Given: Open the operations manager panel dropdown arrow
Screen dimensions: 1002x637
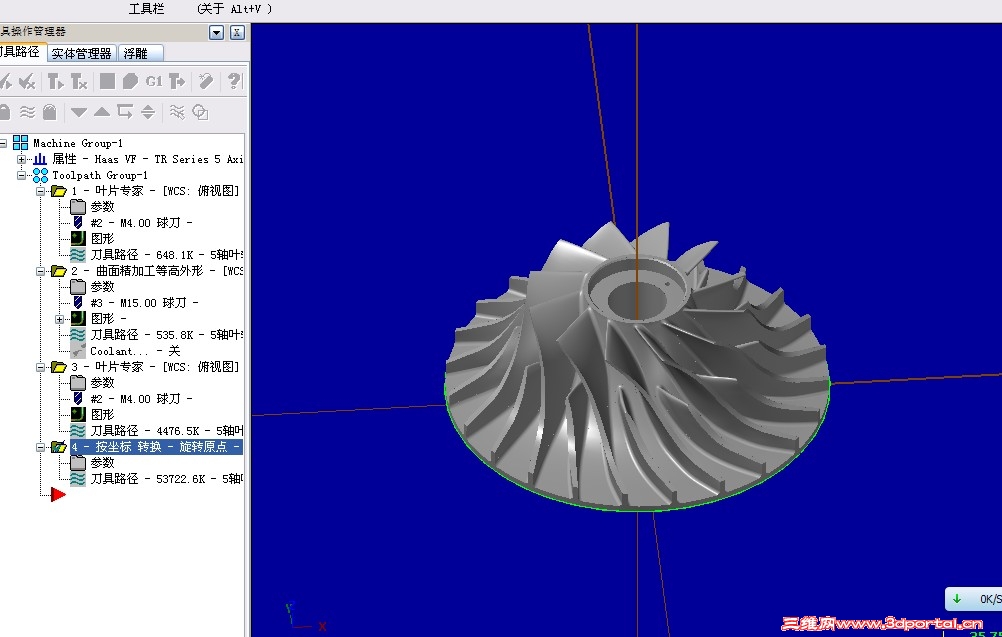Looking at the screenshot, I should pos(217,33).
